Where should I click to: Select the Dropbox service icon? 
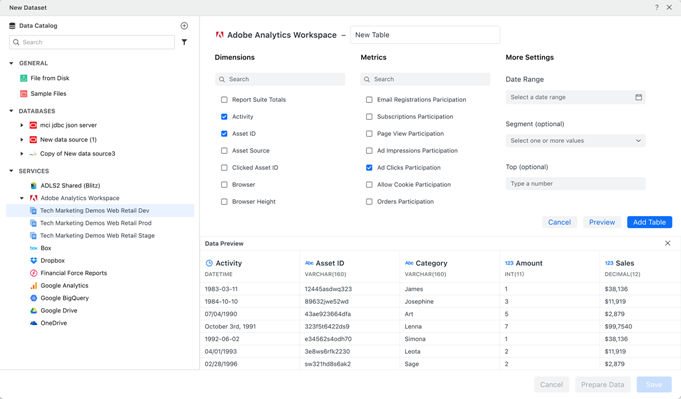[33, 261]
